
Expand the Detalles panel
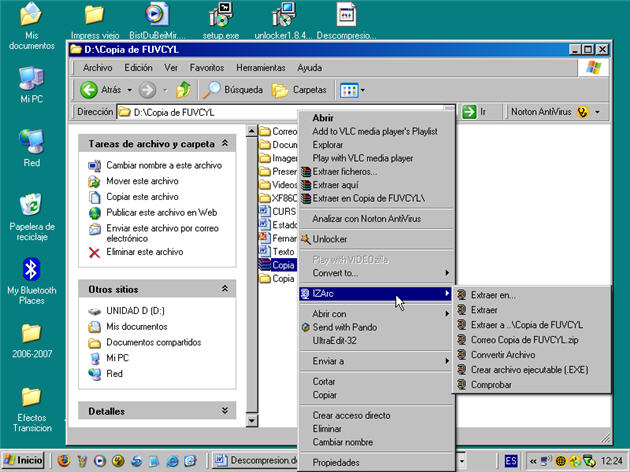coord(223,411)
